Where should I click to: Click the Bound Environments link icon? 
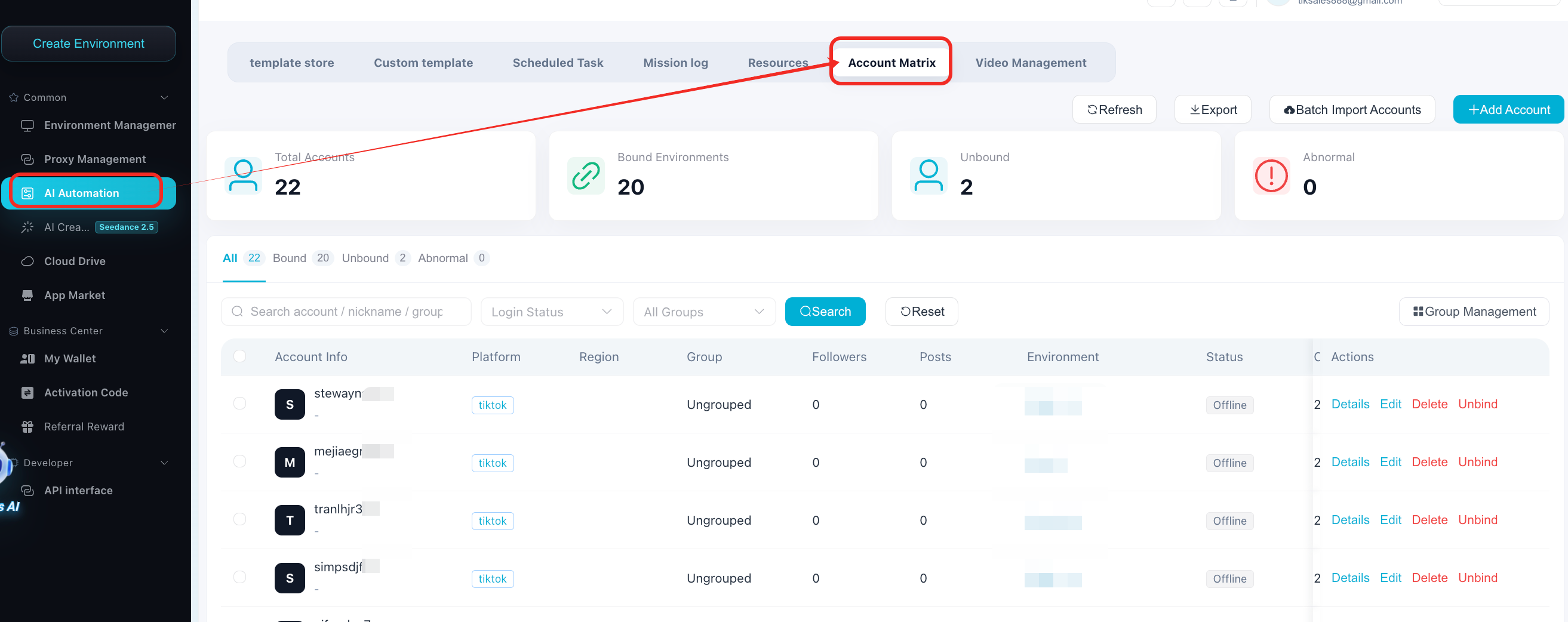[x=586, y=177]
